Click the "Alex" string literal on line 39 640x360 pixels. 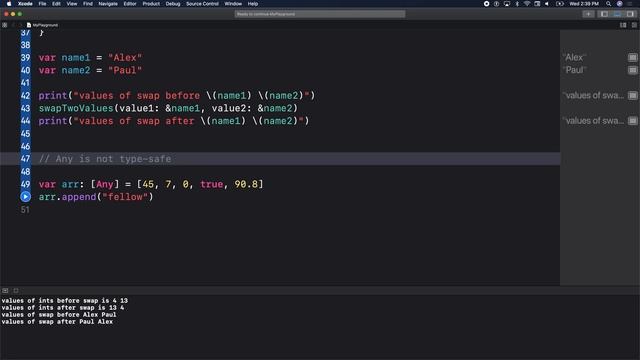(125, 58)
